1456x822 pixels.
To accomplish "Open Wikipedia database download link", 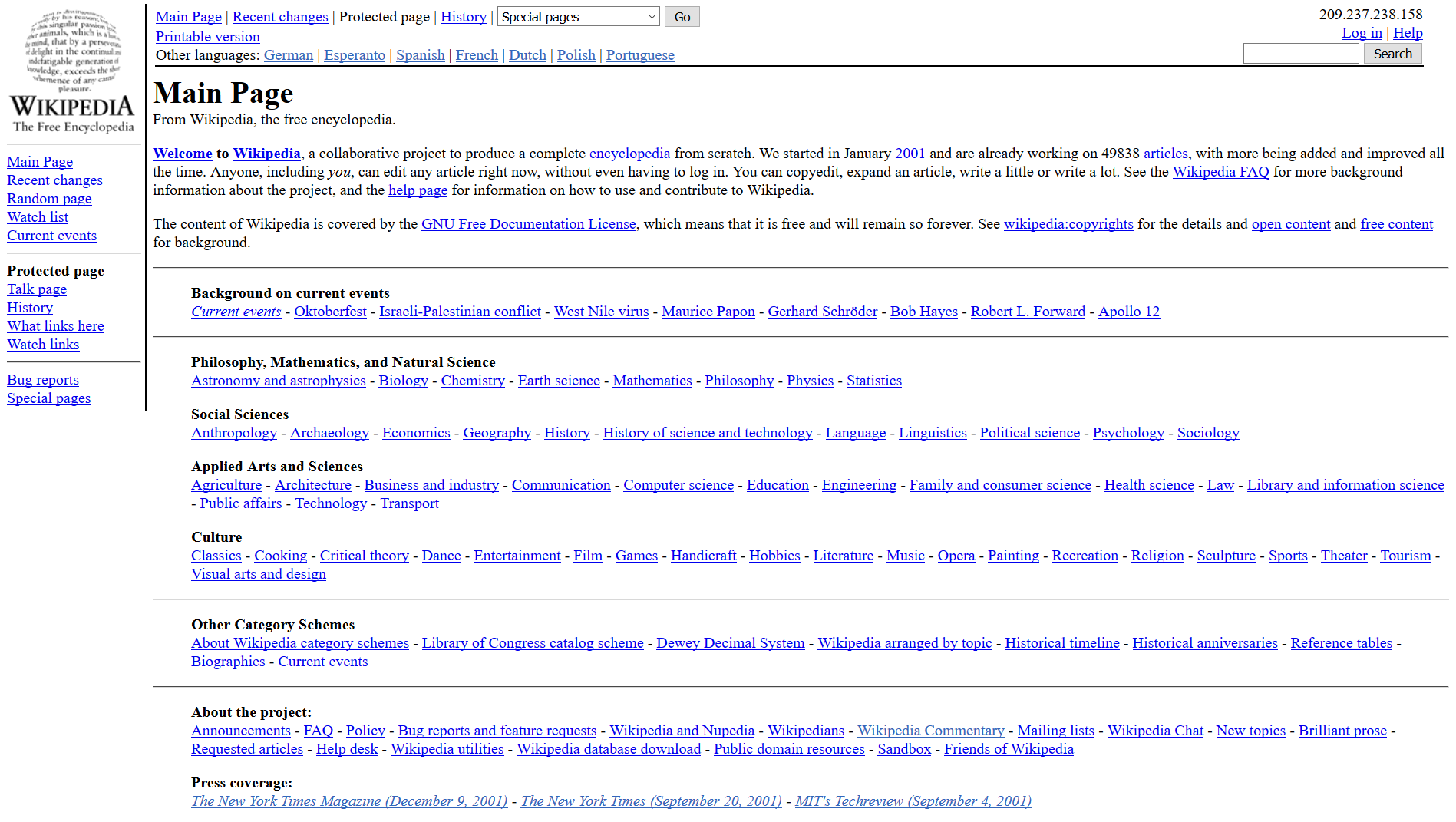I will tap(609, 749).
